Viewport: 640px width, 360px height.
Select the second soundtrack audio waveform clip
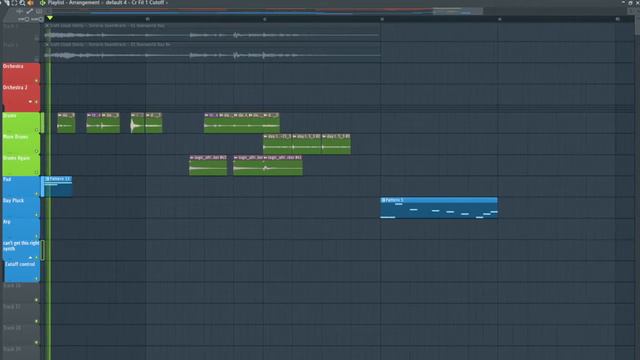pos(212,52)
